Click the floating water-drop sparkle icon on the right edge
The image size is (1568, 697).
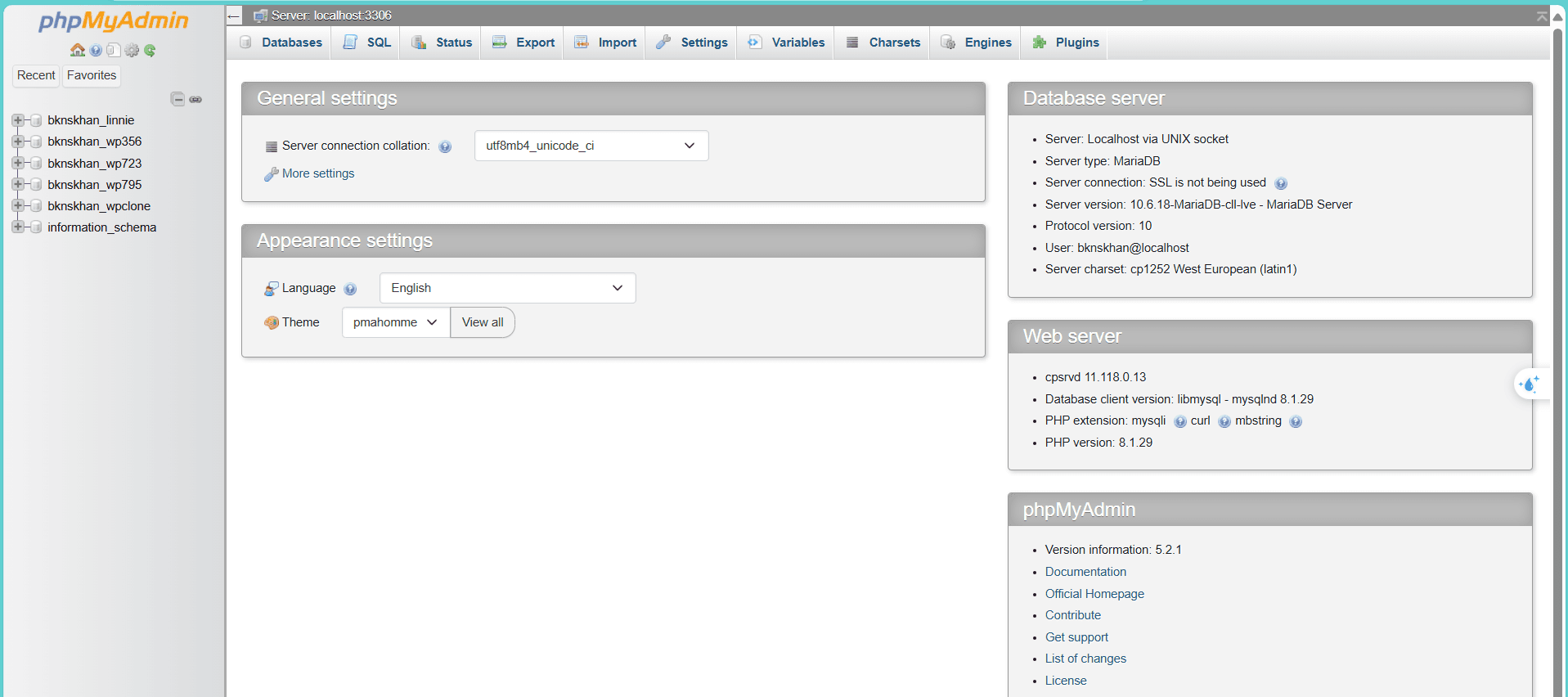tap(1530, 384)
